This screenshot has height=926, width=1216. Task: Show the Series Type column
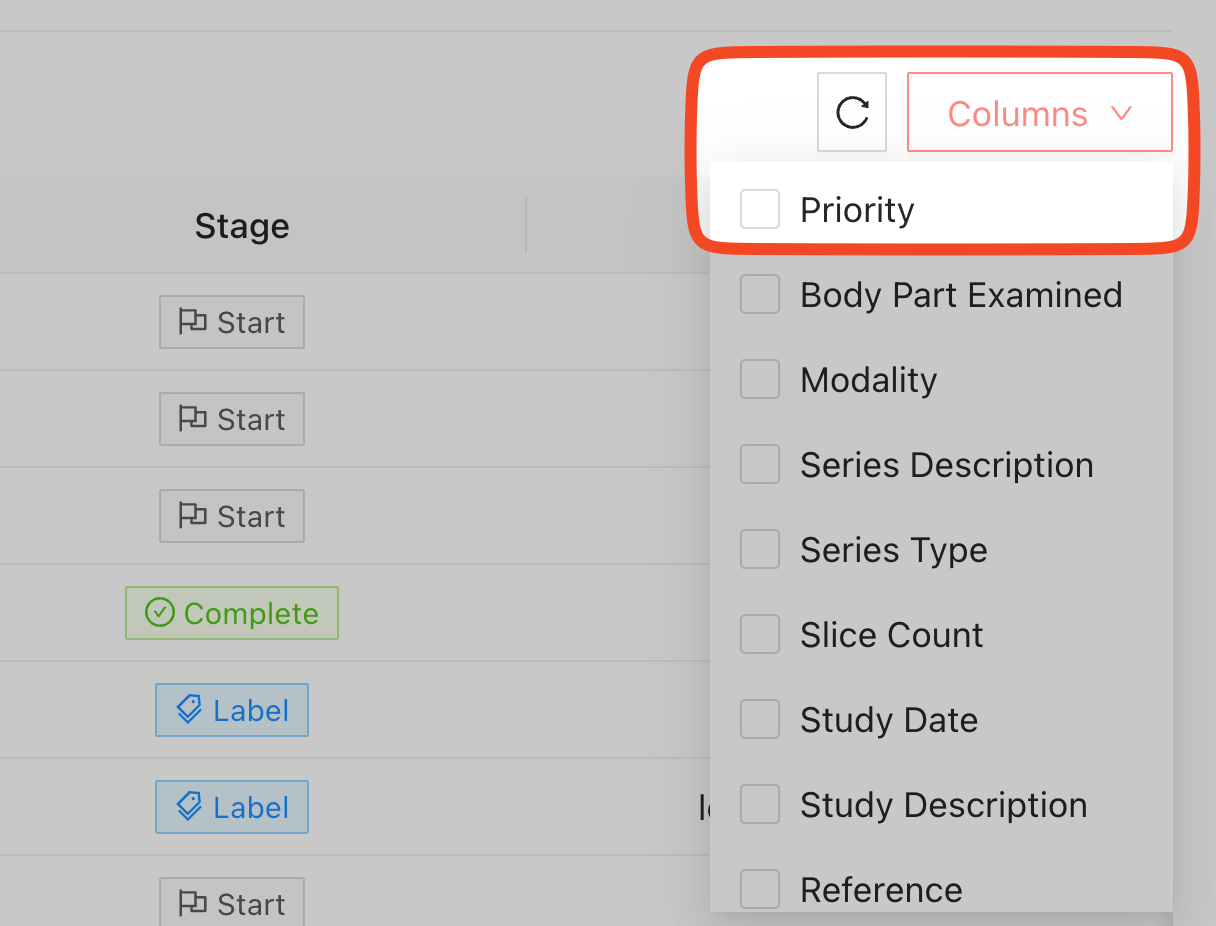pos(760,550)
